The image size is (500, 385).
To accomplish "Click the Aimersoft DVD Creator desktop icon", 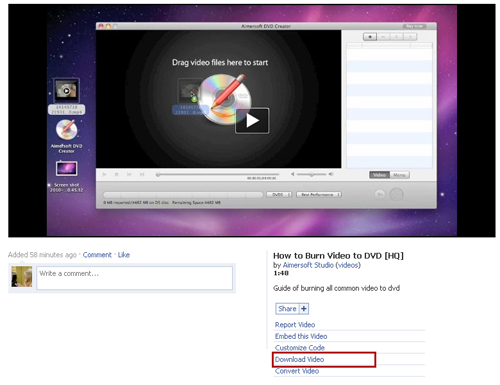I will 66,136.
